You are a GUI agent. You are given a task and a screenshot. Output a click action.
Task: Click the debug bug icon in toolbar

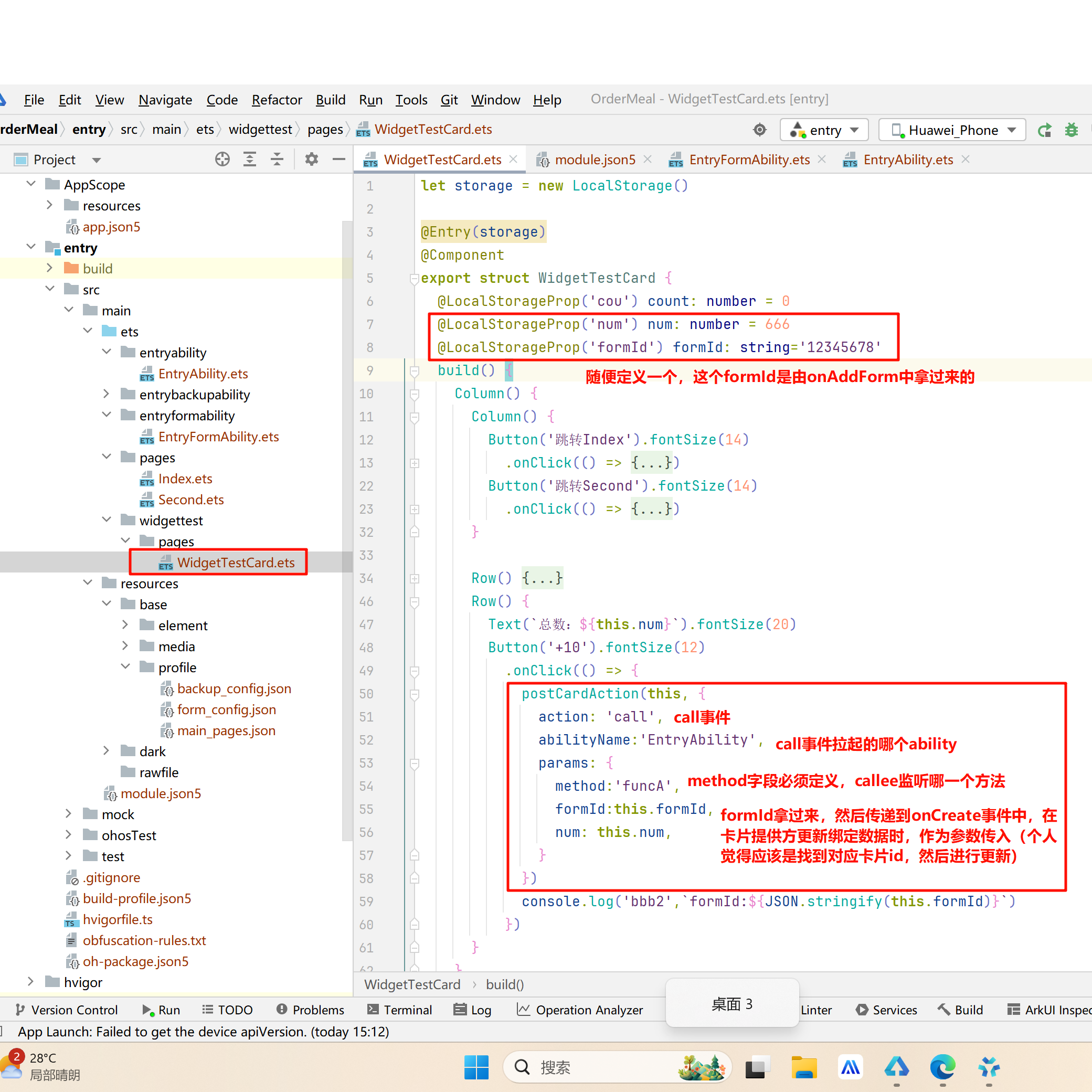(1071, 130)
